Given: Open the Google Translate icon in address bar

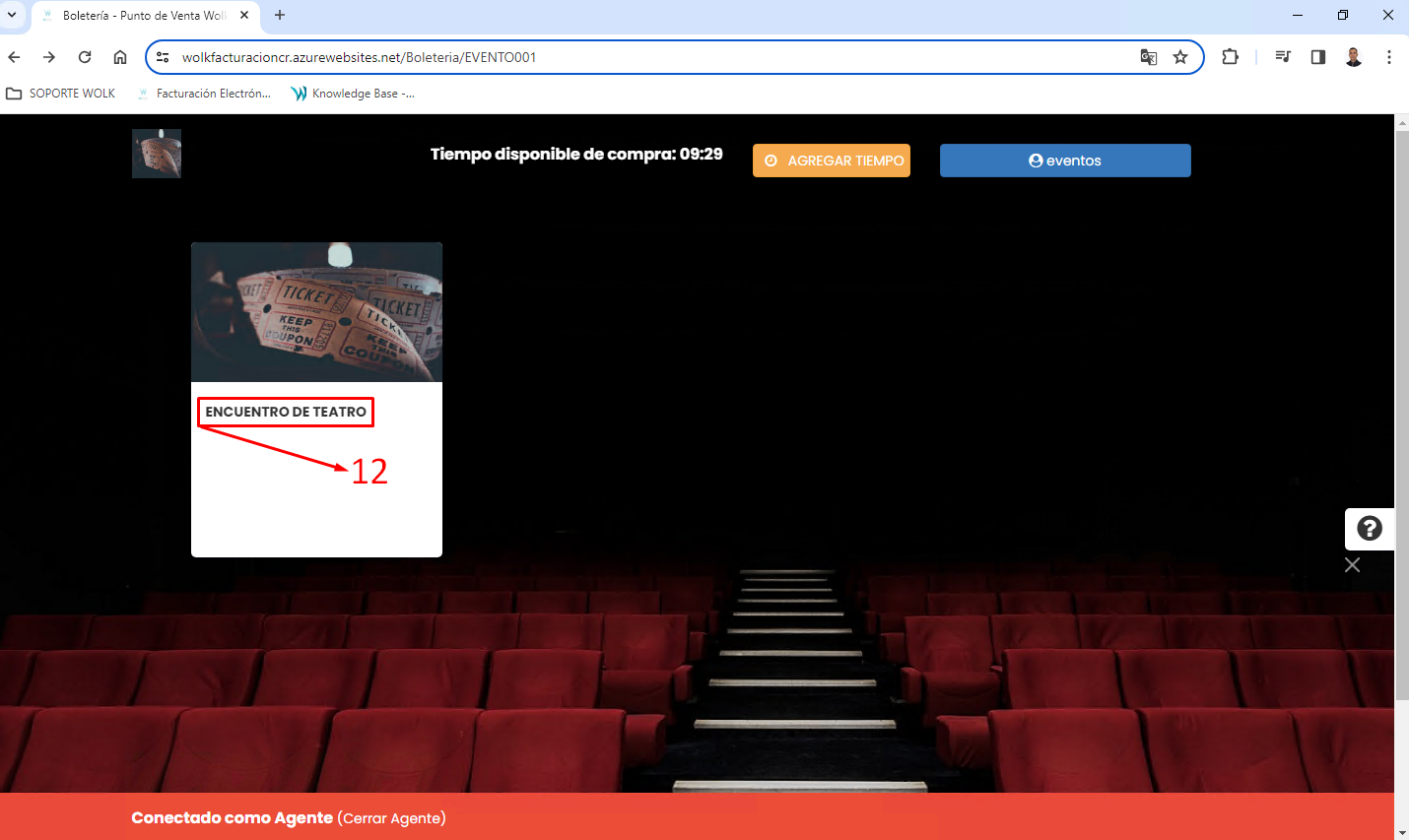Looking at the screenshot, I should coord(1149,57).
